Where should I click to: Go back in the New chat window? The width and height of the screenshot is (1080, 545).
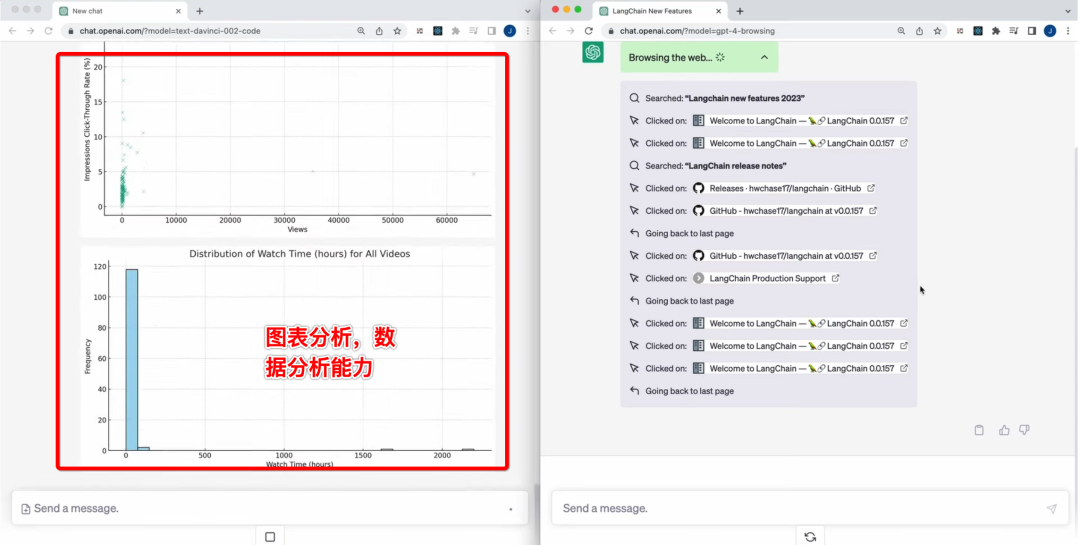point(12,31)
